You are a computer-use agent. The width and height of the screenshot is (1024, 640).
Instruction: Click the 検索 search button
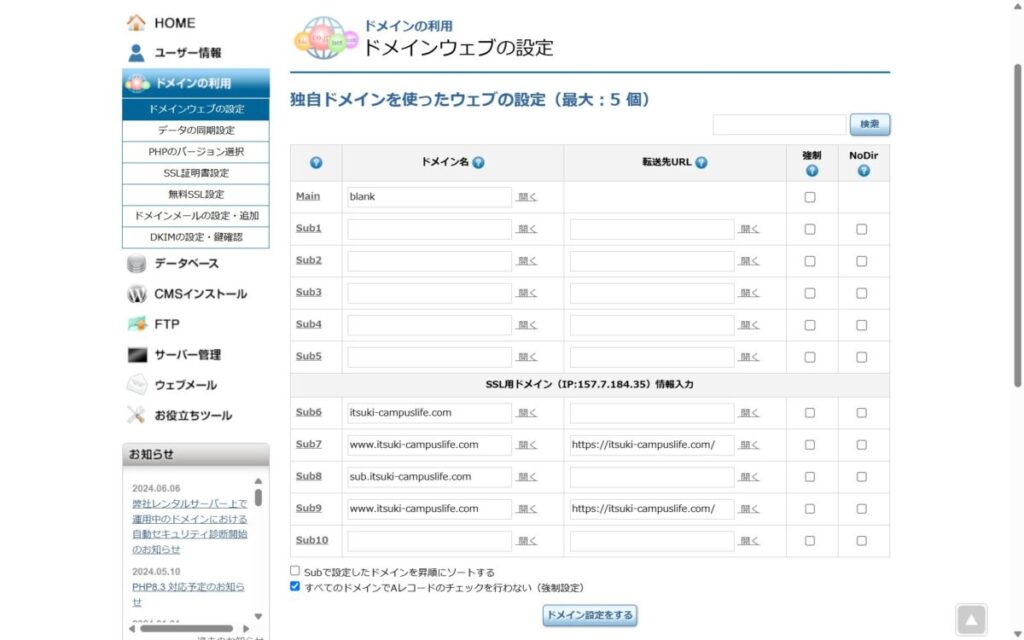(x=870, y=124)
